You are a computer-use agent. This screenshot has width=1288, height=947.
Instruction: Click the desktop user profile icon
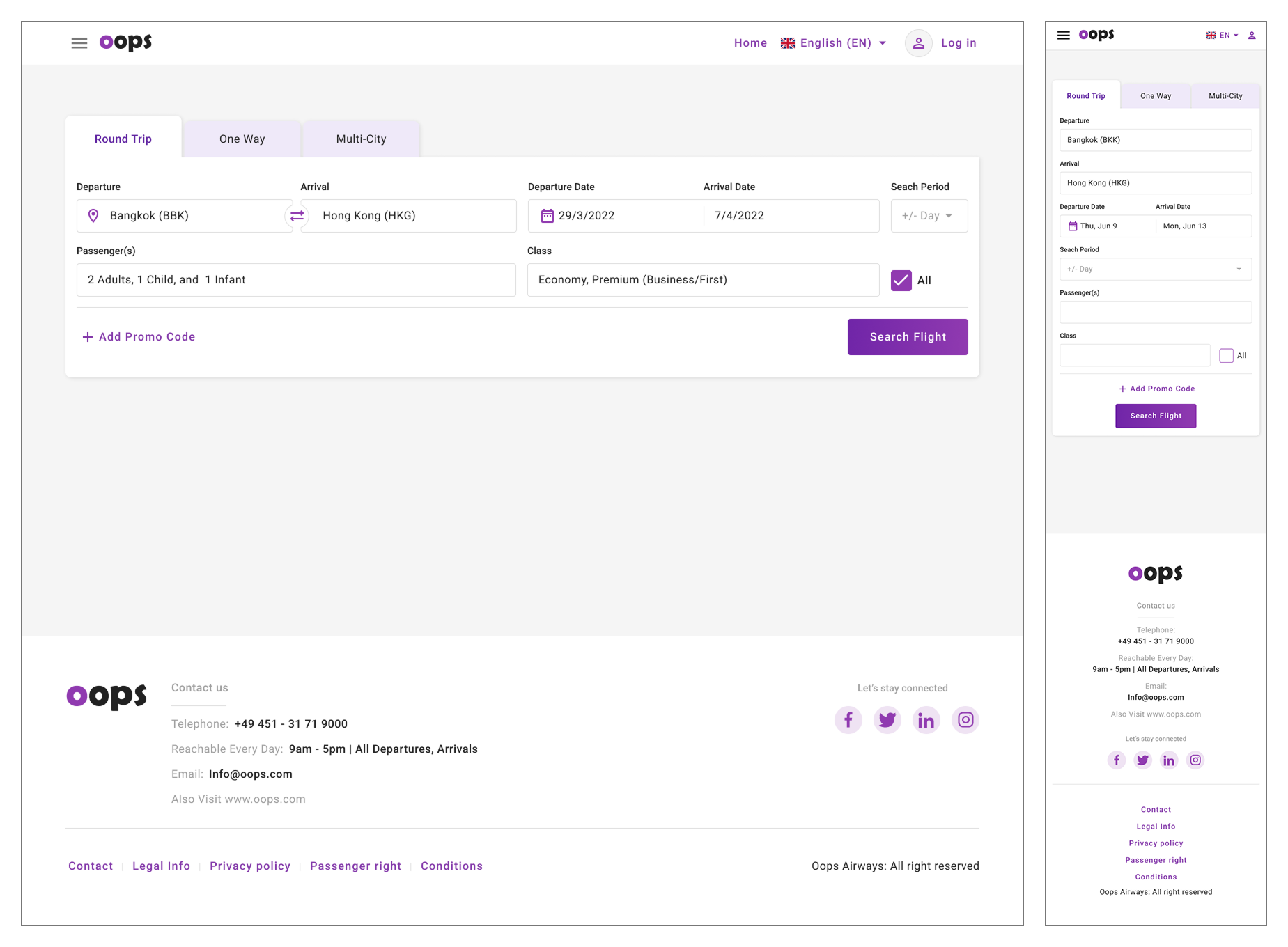point(918,43)
